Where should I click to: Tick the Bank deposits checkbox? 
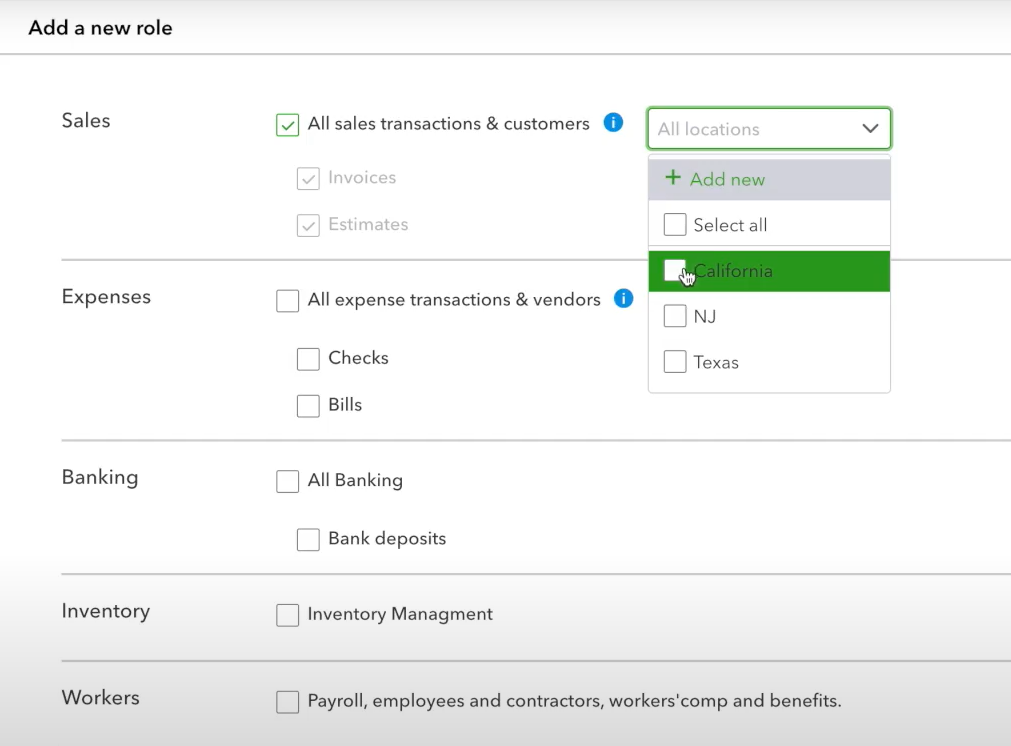[x=308, y=539]
